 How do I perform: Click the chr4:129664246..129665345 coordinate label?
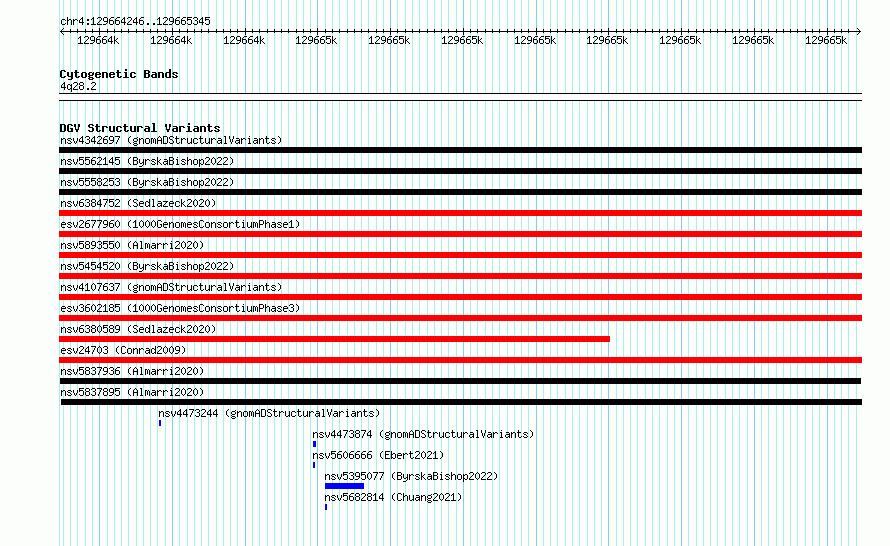(x=135, y=21)
